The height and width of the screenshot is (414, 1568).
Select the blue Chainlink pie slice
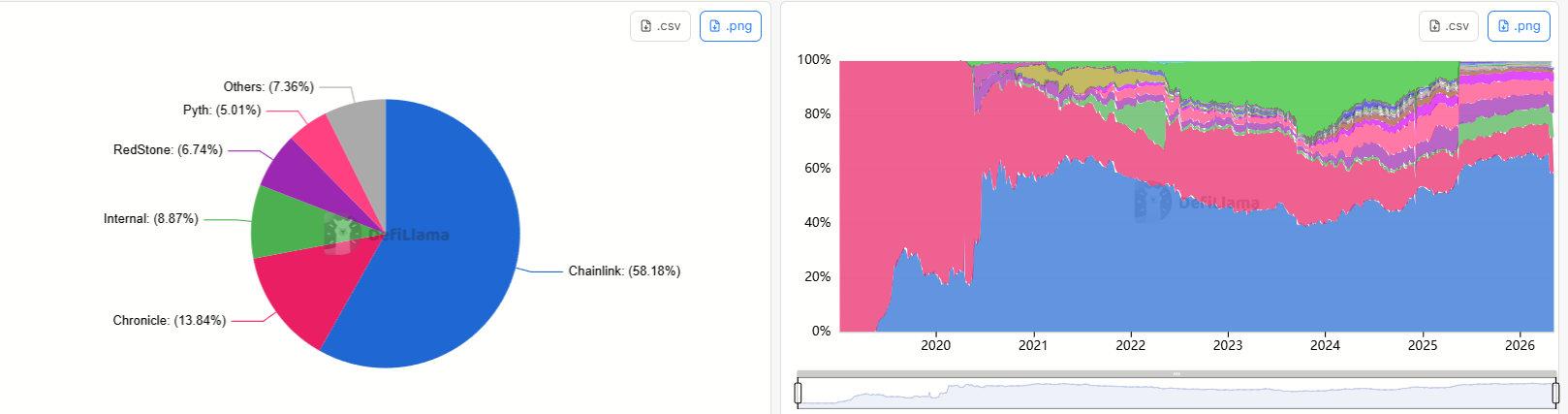(x=446, y=252)
